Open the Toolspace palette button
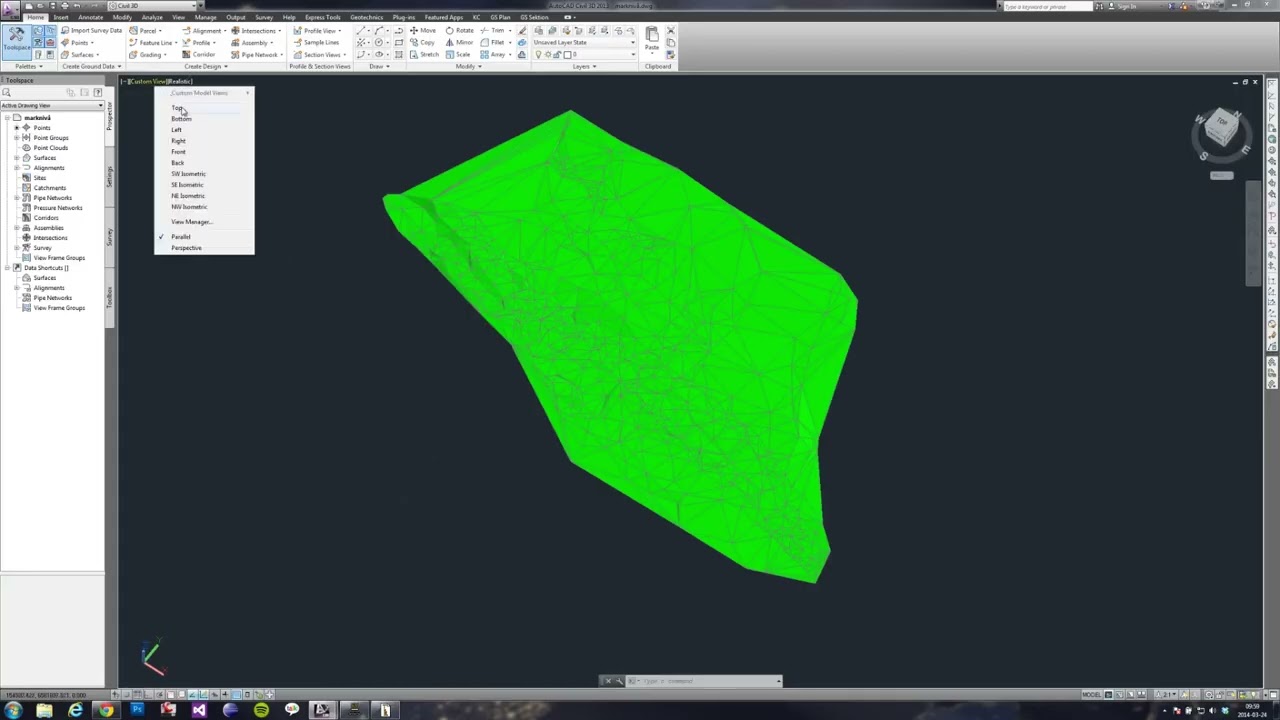Screen dimensions: 1280x720 [16, 40]
